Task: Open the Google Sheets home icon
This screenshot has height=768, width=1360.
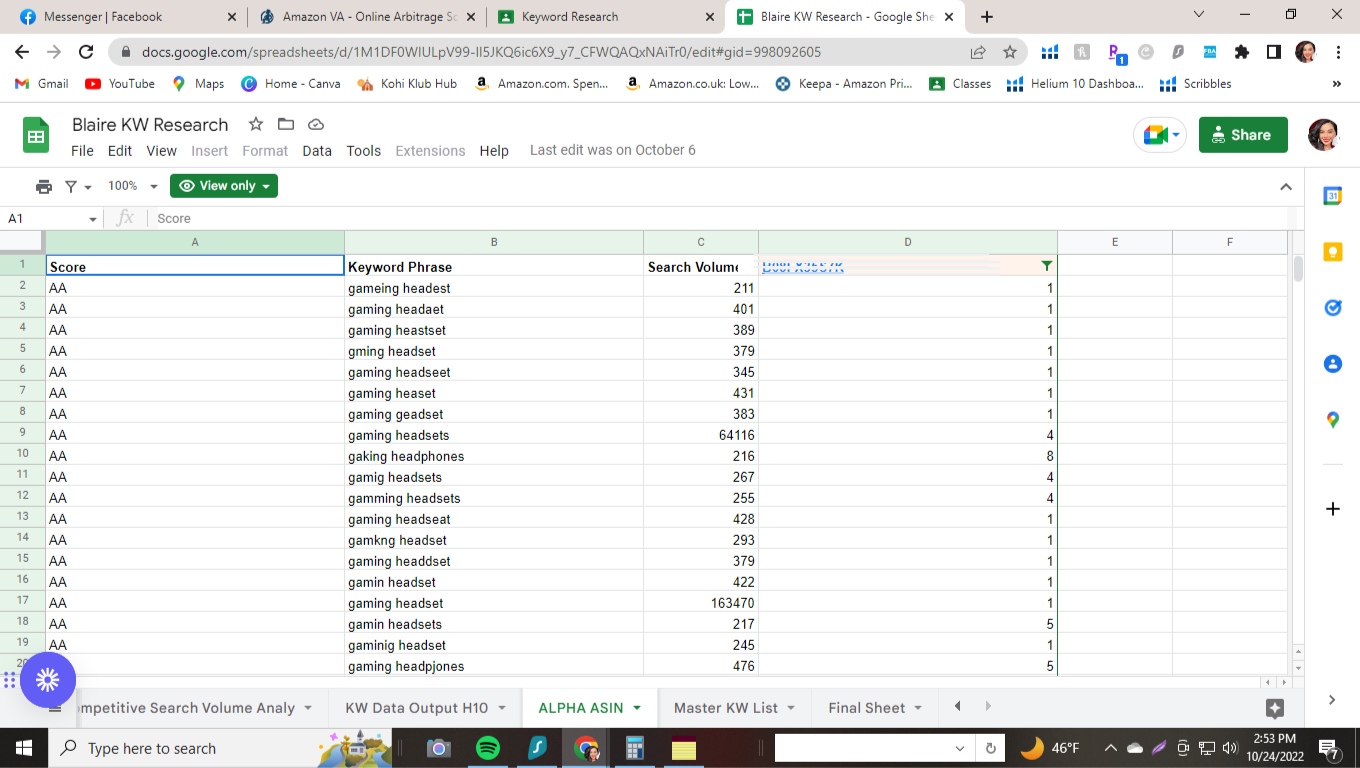Action: (x=36, y=136)
